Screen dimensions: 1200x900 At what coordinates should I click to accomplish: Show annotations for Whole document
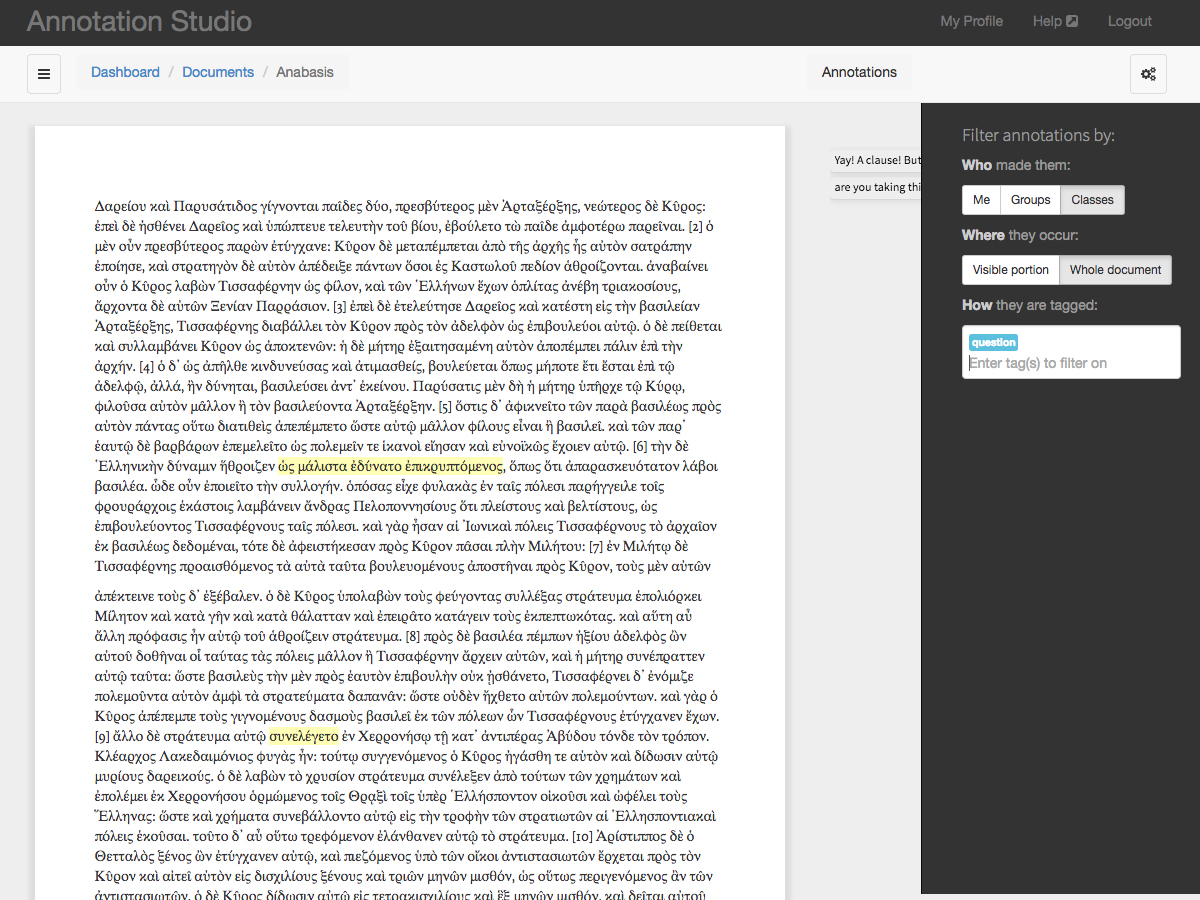(x=1115, y=270)
